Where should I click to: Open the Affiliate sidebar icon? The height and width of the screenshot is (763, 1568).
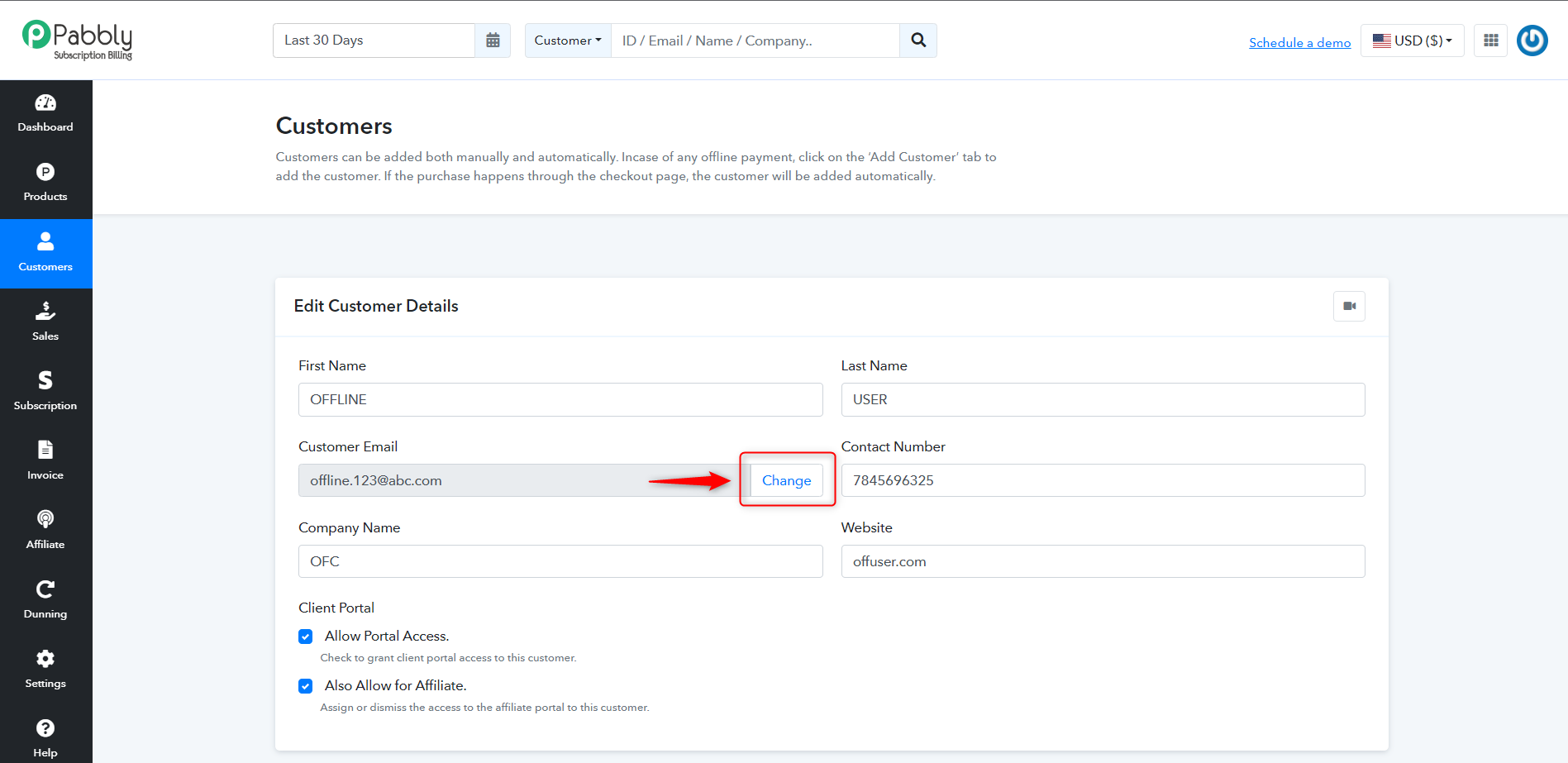click(x=45, y=531)
